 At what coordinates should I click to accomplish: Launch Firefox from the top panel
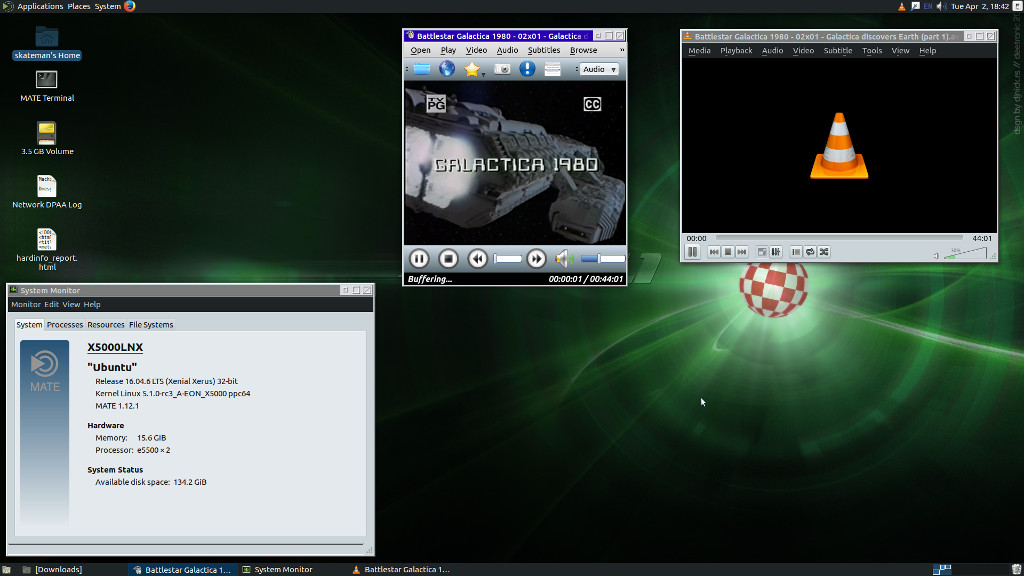pyautogui.click(x=129, y=6)
